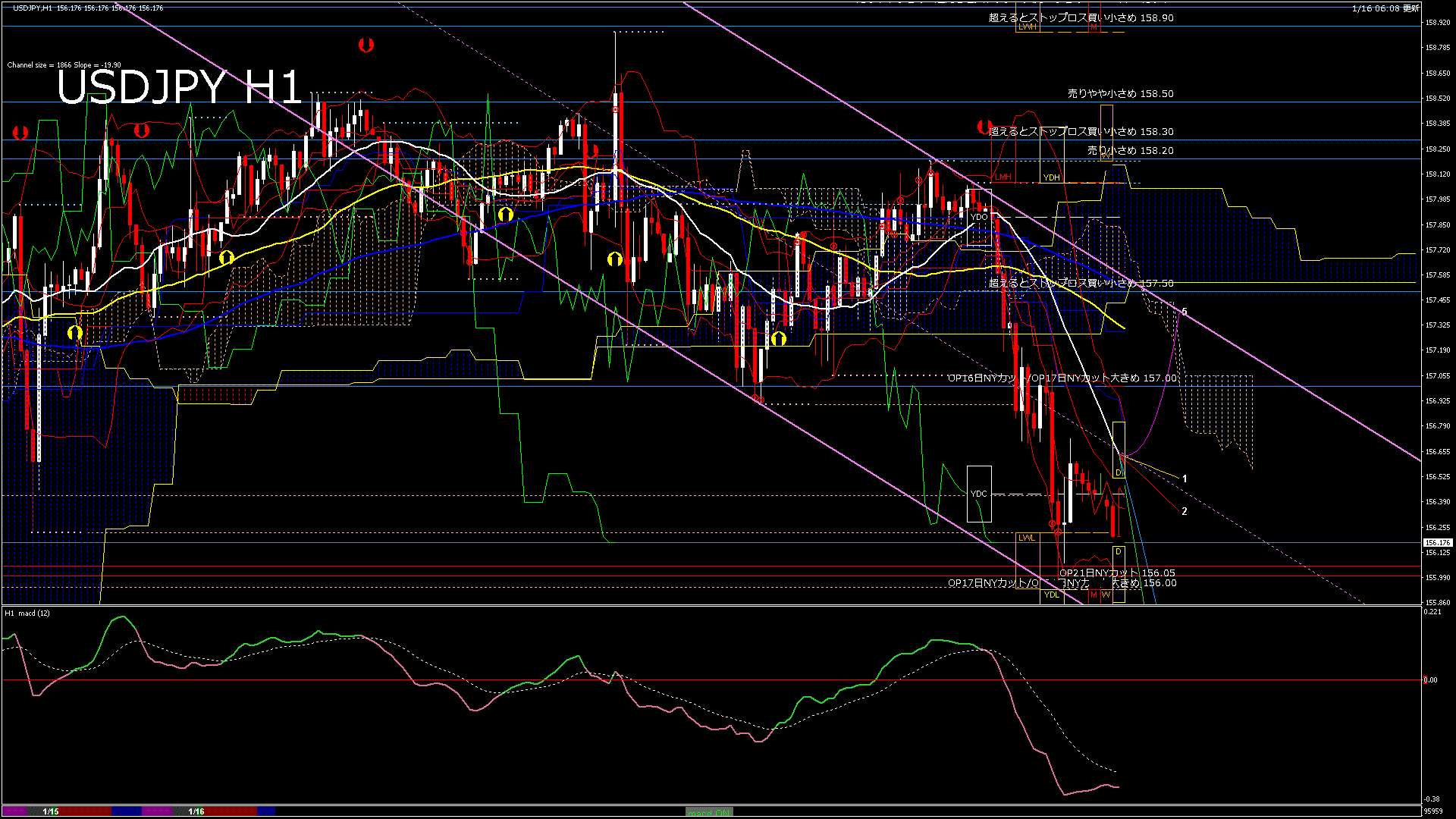Click the 157.055 price axis label
Screen dimensions: 1456x819
click(x=1438, y=375)
